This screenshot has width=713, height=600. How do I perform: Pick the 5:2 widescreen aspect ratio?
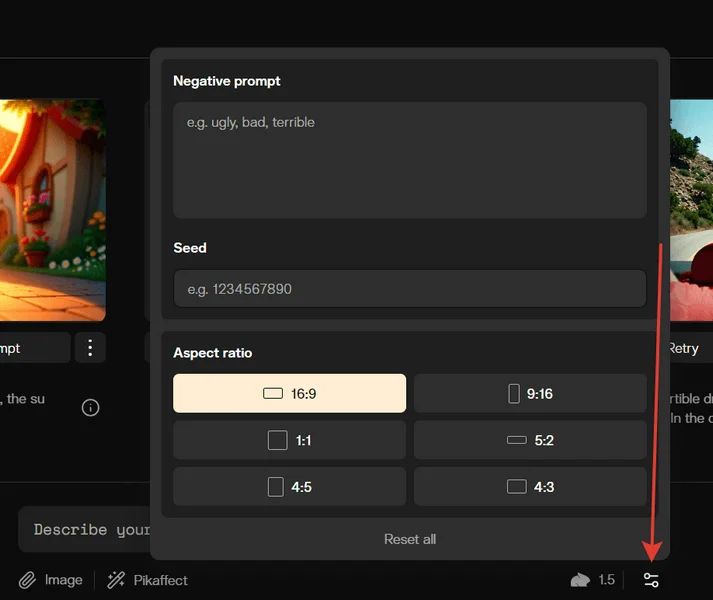pos(530,440)
